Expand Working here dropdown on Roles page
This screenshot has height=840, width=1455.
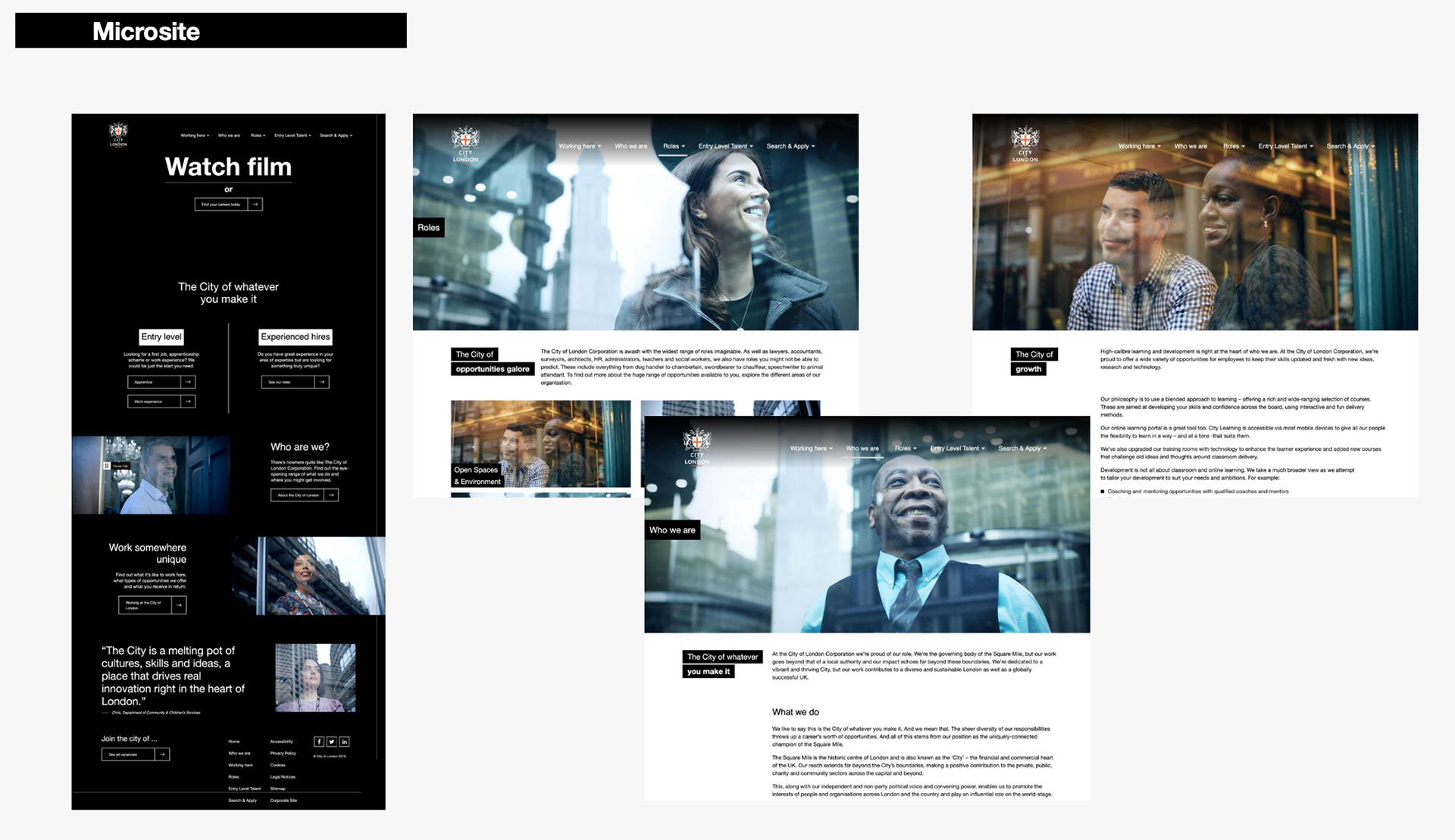coord(580,146)
